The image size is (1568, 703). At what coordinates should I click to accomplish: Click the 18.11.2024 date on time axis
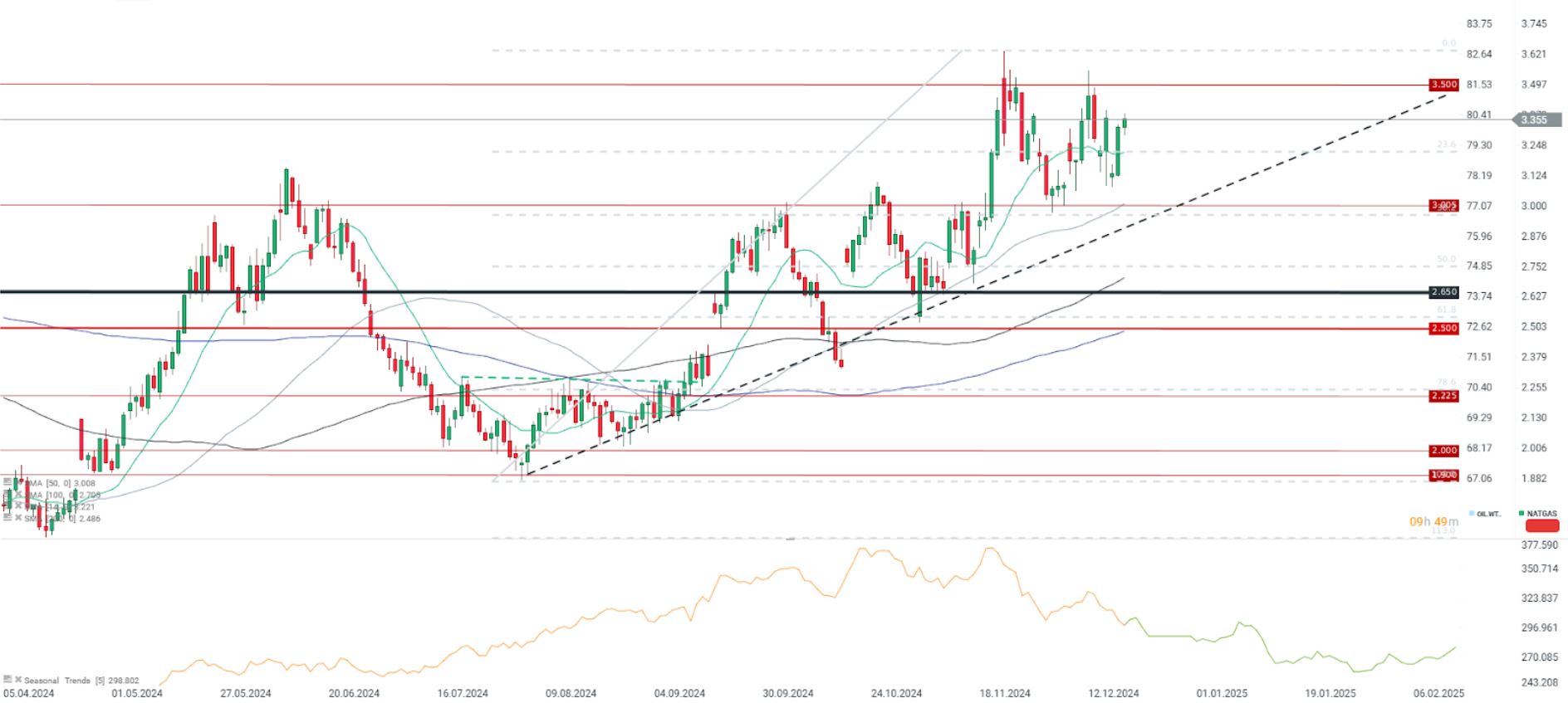(1005, 693)
